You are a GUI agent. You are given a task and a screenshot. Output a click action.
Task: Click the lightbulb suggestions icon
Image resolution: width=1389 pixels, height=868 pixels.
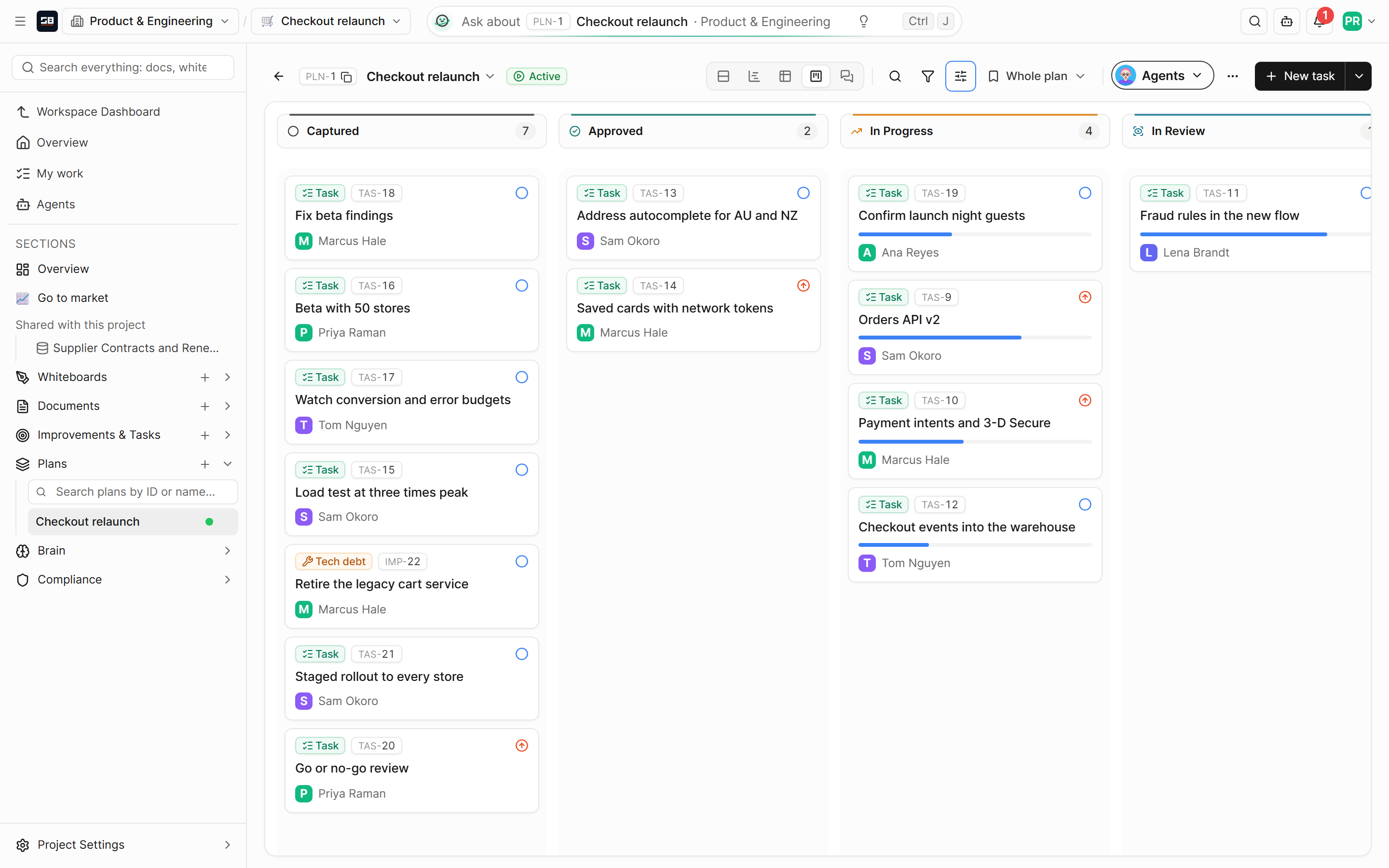(x=863, y=21)
